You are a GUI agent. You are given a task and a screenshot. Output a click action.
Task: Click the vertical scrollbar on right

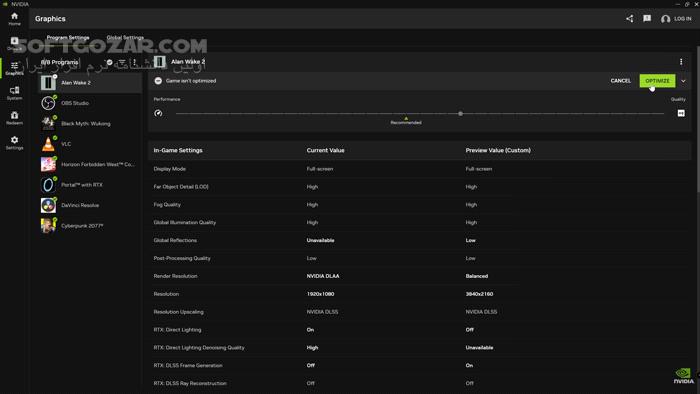(698, 120)
